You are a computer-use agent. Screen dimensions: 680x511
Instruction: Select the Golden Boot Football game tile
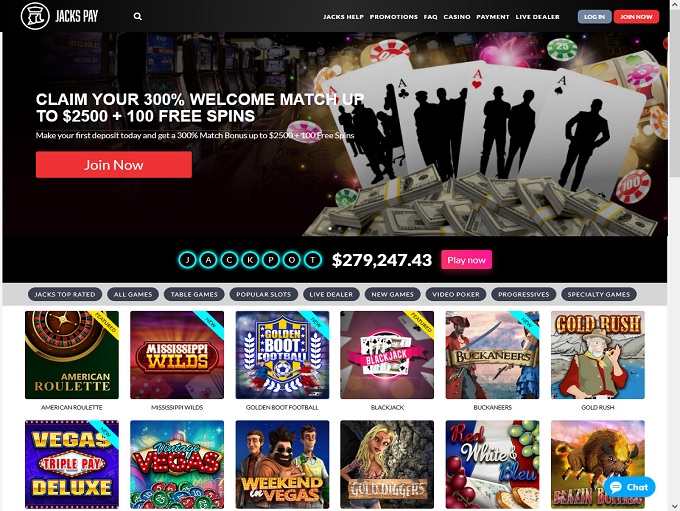tap(282, 355)
